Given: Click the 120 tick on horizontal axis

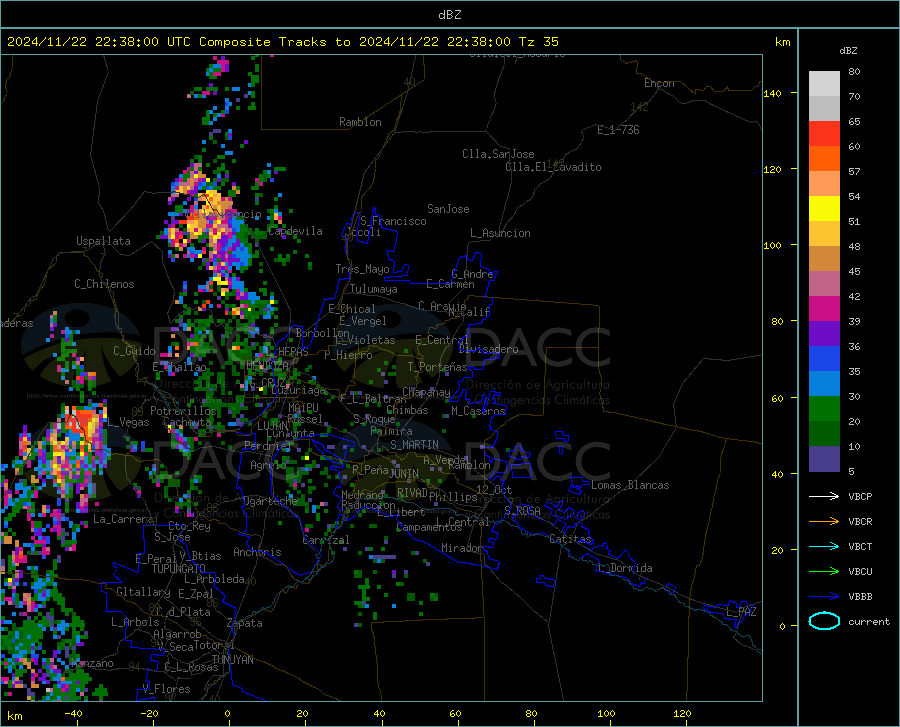Looking at the screenshot, I should pos(682,713).
